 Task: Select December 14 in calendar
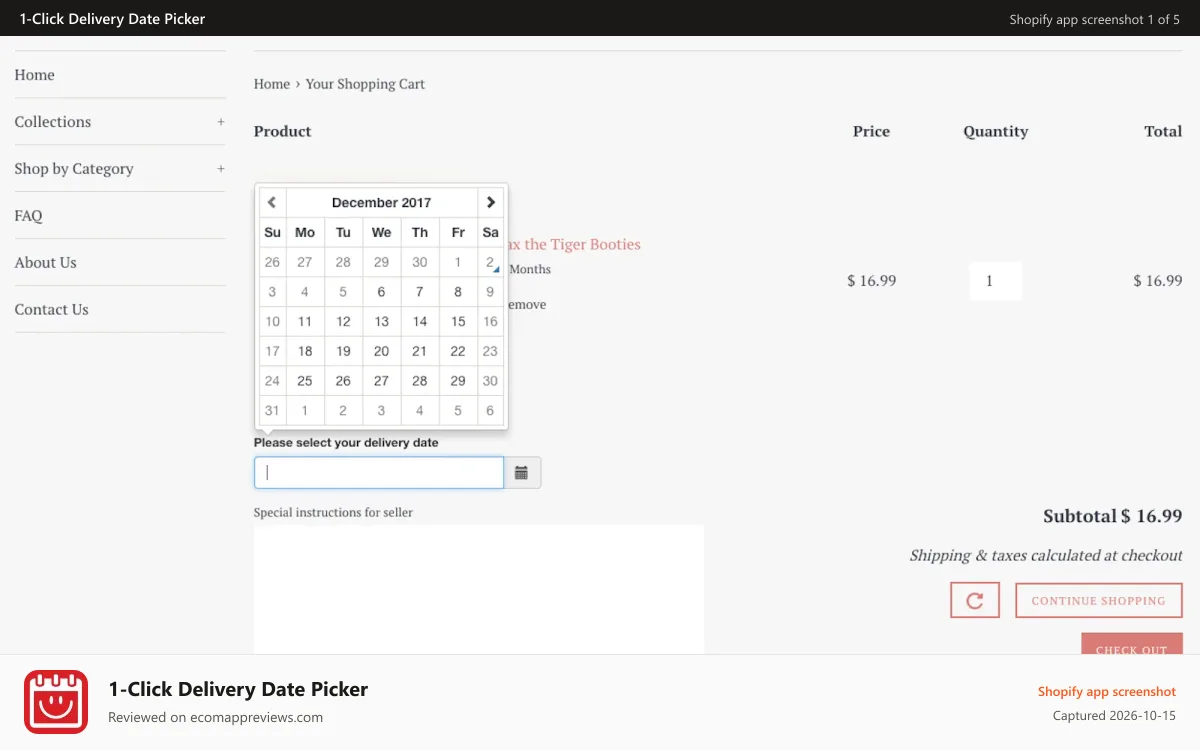click(420, 322)
